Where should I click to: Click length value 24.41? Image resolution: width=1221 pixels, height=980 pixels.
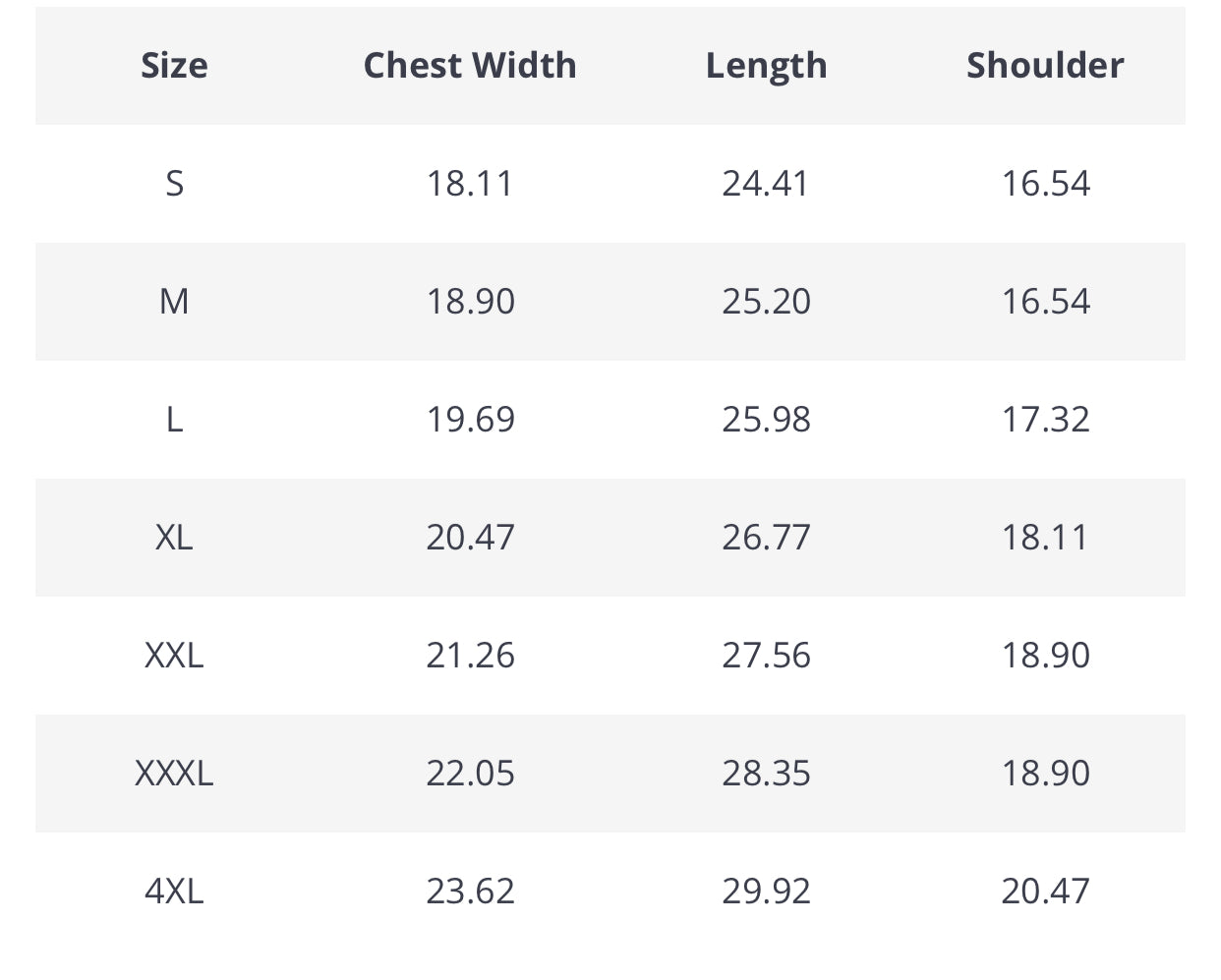coord(766,184)
